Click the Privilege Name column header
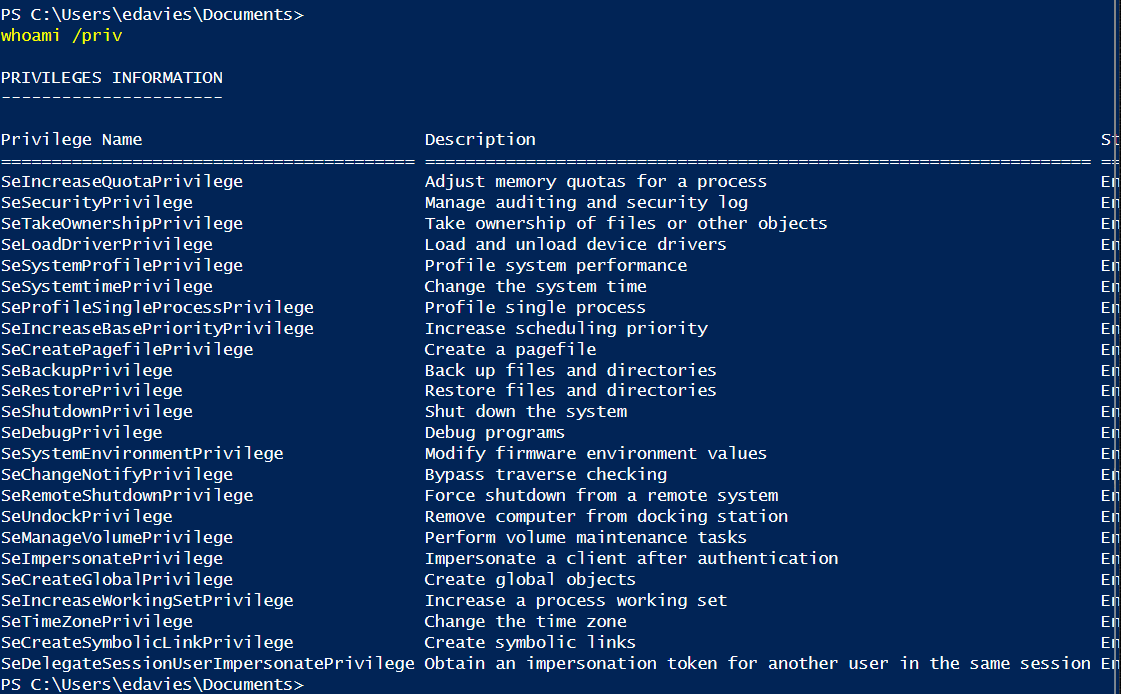This screenshot has width=1121, height=694. click(x=71, y=139)
